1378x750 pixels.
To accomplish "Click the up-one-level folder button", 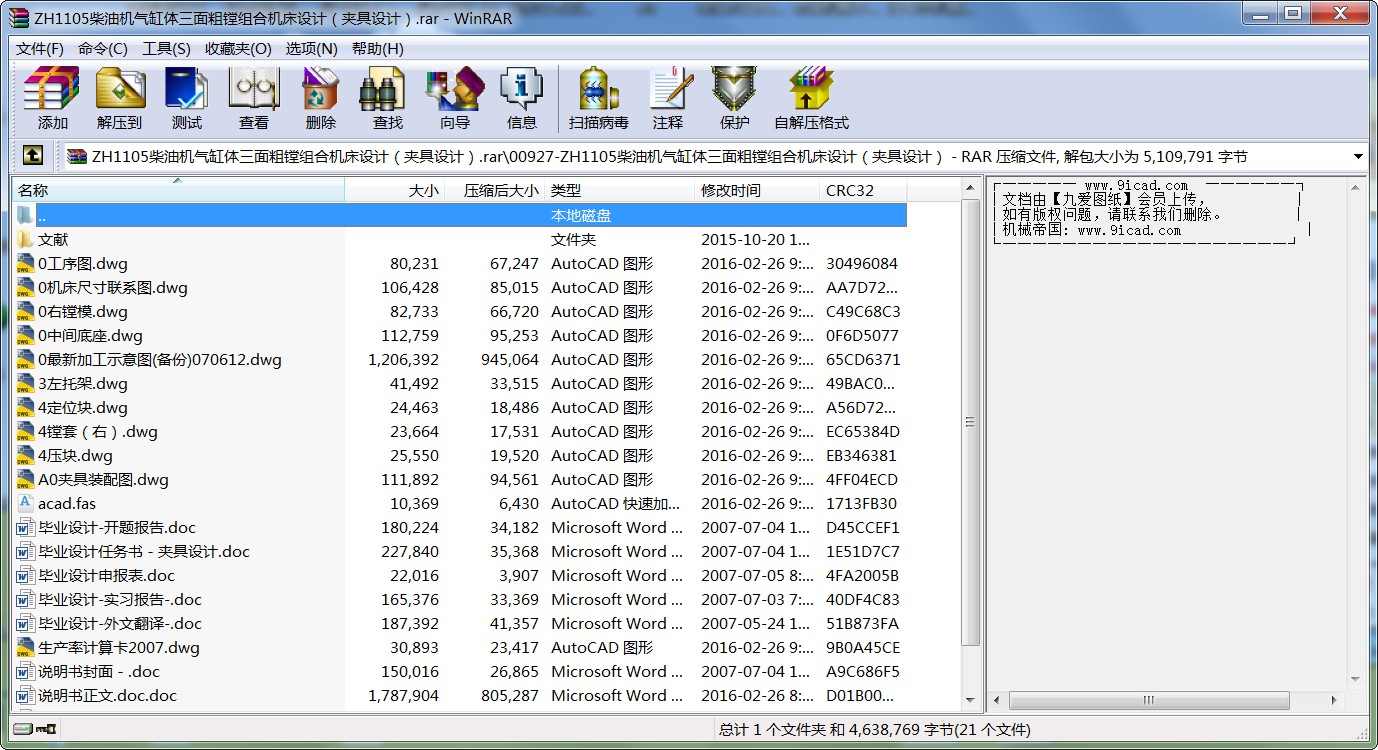I will pyautogui.click(x=32, y=156).
